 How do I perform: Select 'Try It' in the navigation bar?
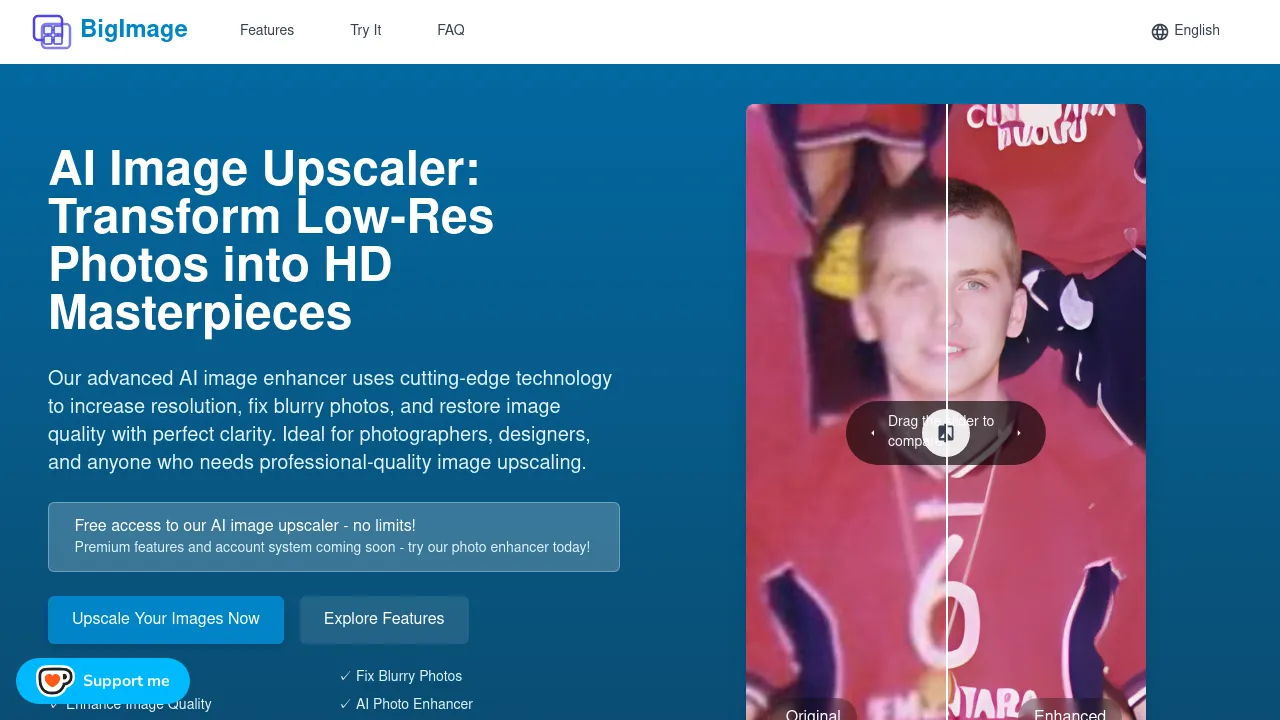click(365, 30)
